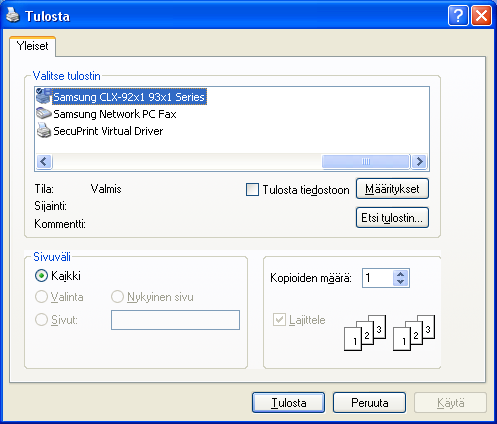Click the collated pages 1-2-3 illustration
This screenshot has width=497, height=424.
(389, 333)
